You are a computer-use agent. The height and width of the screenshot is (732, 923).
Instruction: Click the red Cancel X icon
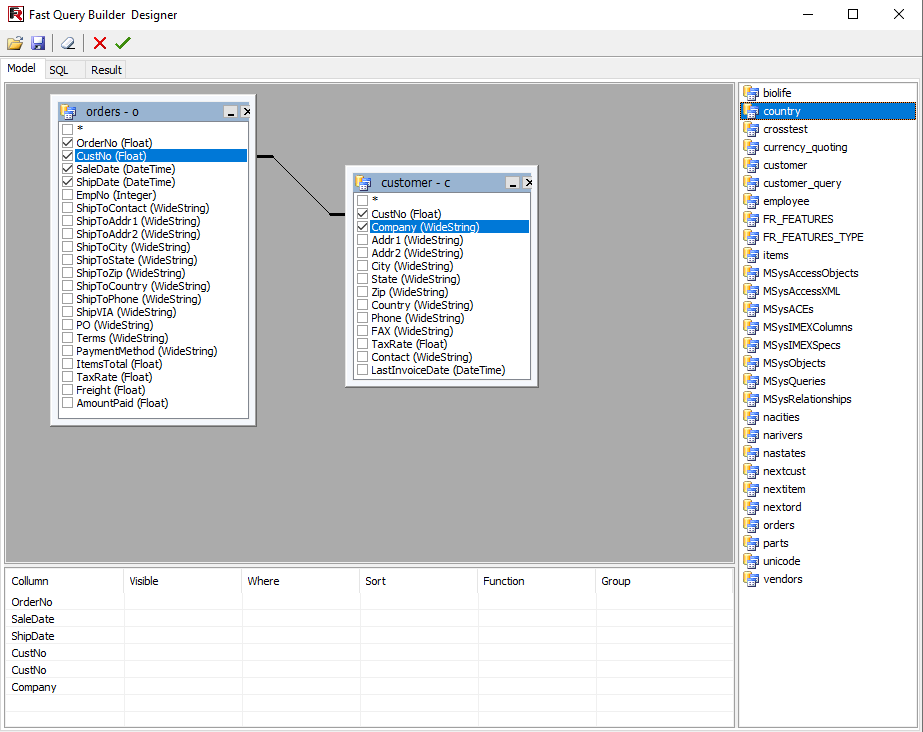point(100,43)
